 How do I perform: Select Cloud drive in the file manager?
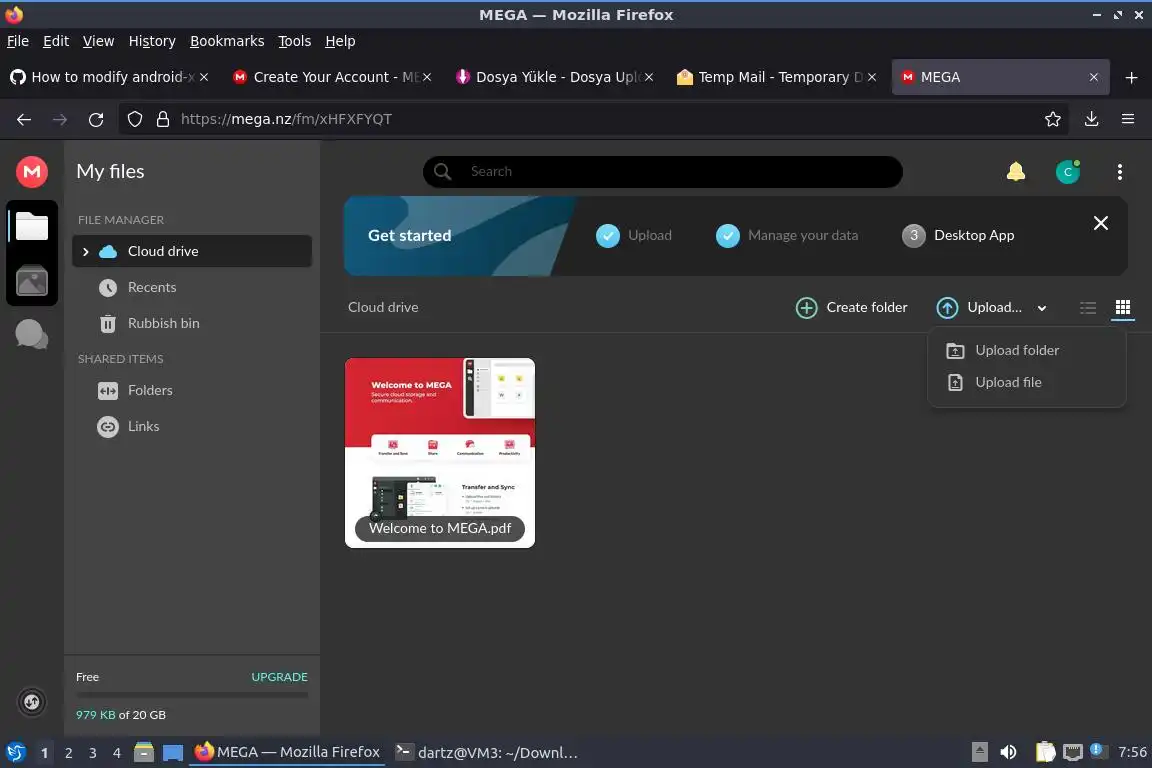click(x=192, y=251)
